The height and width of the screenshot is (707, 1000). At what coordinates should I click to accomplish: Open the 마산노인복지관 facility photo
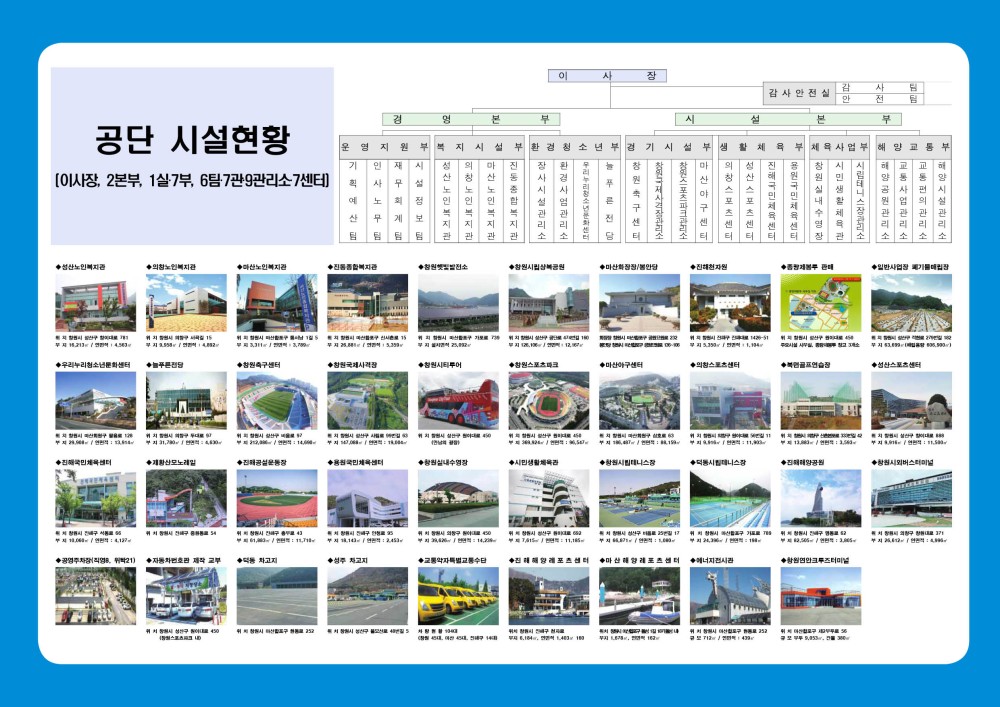[277, 302]
